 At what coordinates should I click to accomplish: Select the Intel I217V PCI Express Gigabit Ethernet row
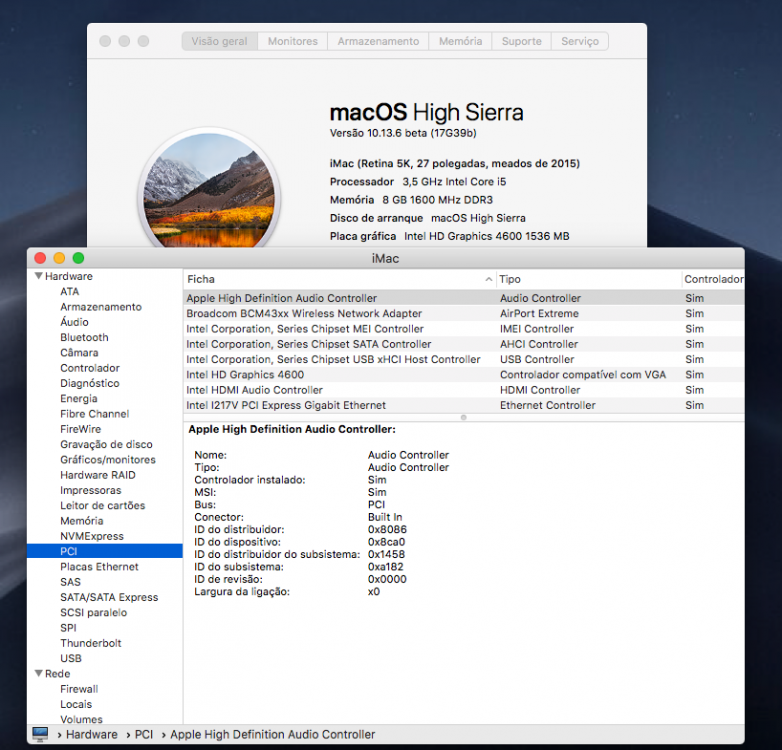(464, 405)
